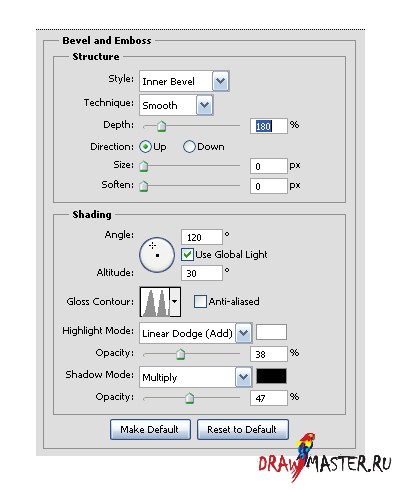
Task: Open the Highlight Mode dropdown Linear Dodge (Add)
Action: 195,333
